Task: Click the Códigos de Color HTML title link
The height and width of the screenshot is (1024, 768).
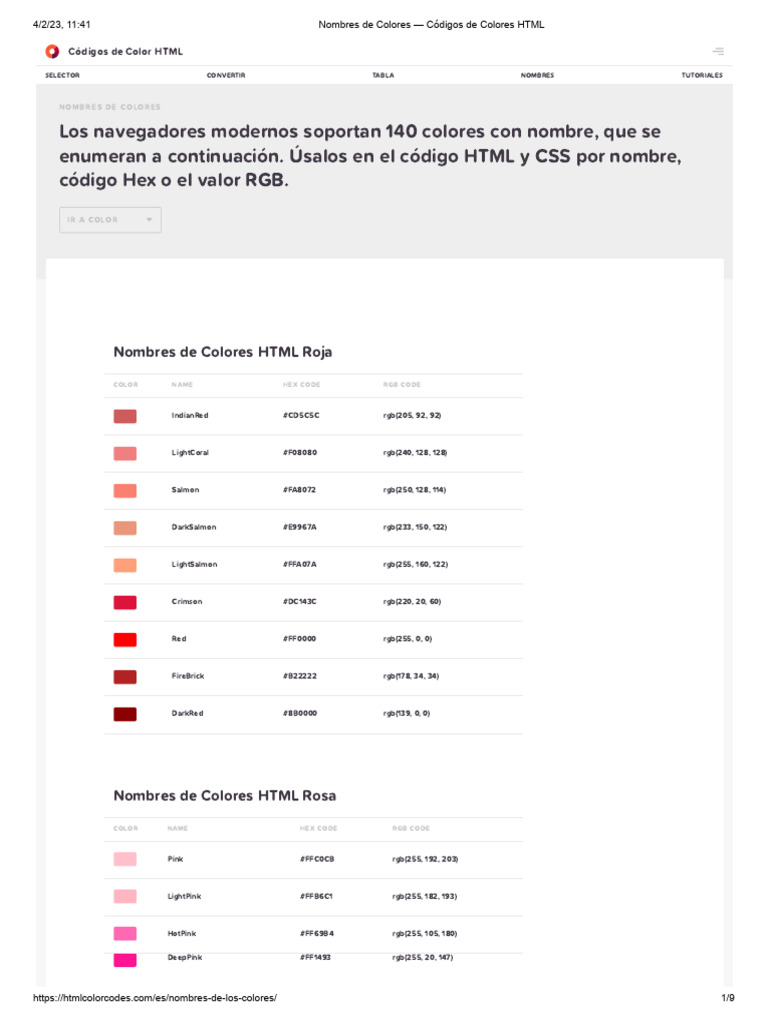Action: click(125, 51)
